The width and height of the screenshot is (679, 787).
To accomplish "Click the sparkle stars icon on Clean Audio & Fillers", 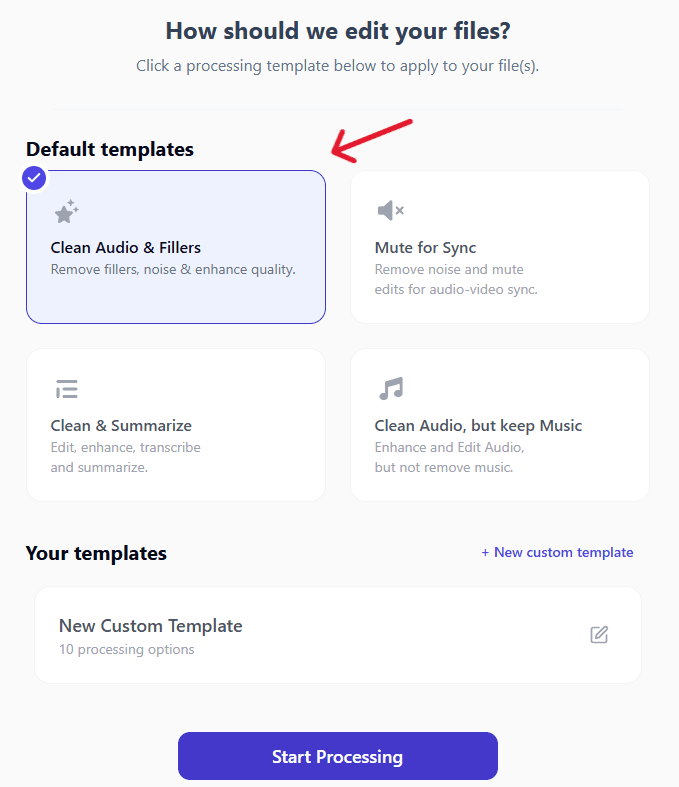I will tap(67, 211).
